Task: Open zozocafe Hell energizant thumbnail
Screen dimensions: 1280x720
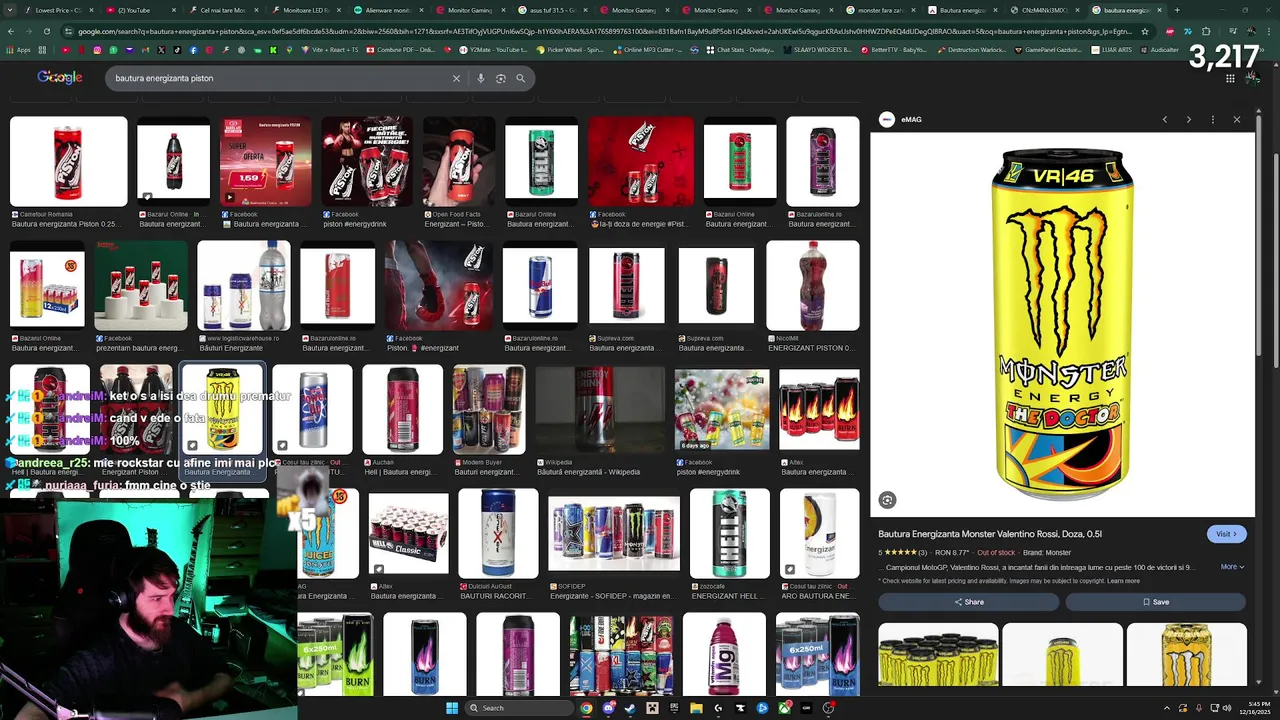Action: (729, 533)
